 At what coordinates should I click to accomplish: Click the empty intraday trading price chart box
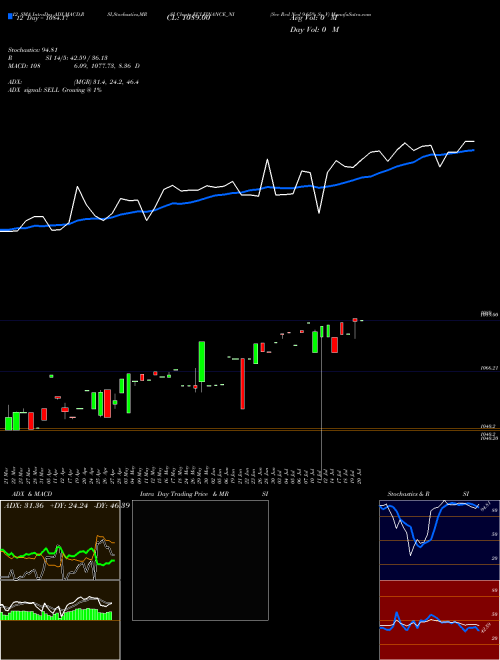tap(200, 560)
